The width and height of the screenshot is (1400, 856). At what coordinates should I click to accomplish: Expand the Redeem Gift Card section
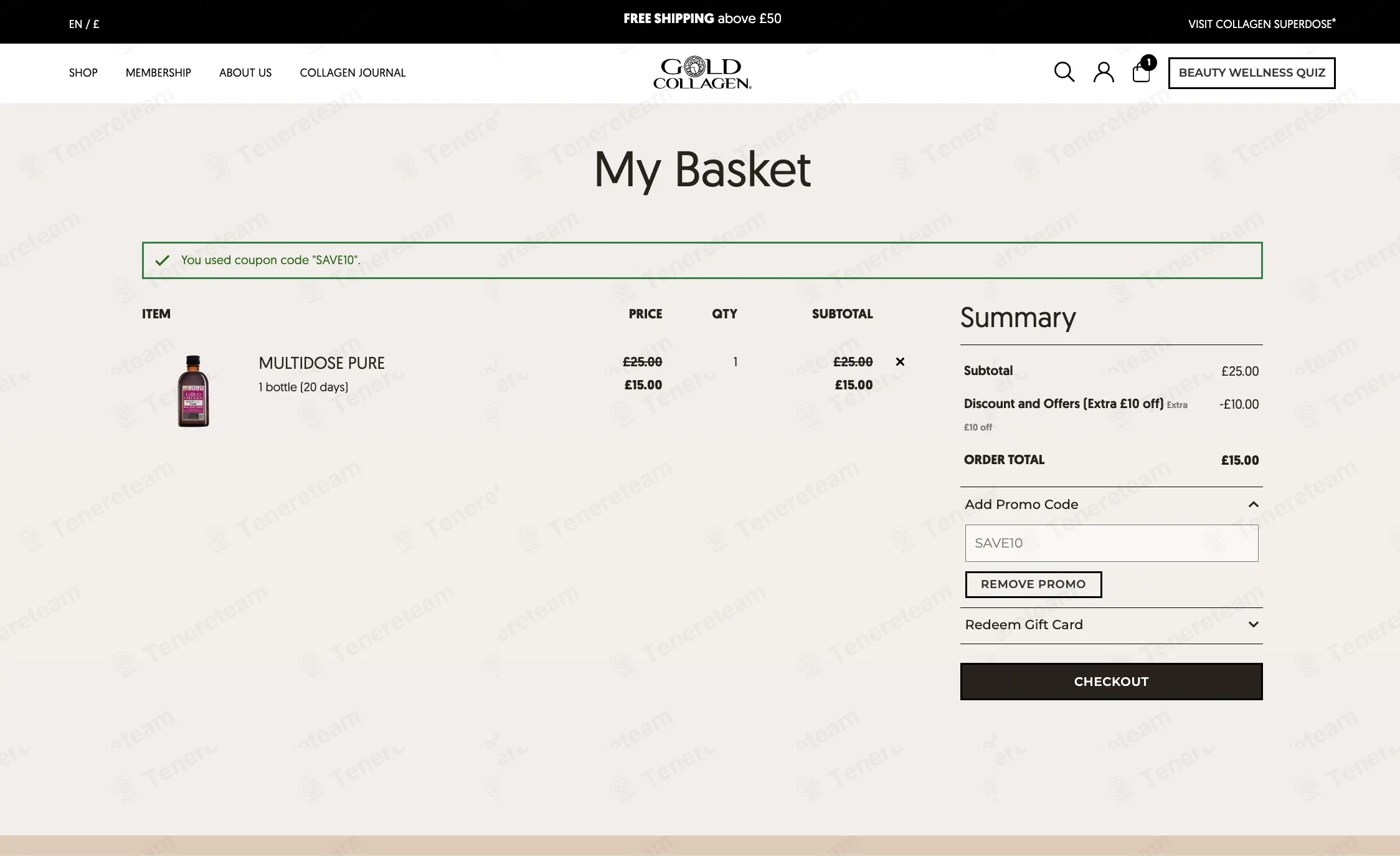(1253, 625)
